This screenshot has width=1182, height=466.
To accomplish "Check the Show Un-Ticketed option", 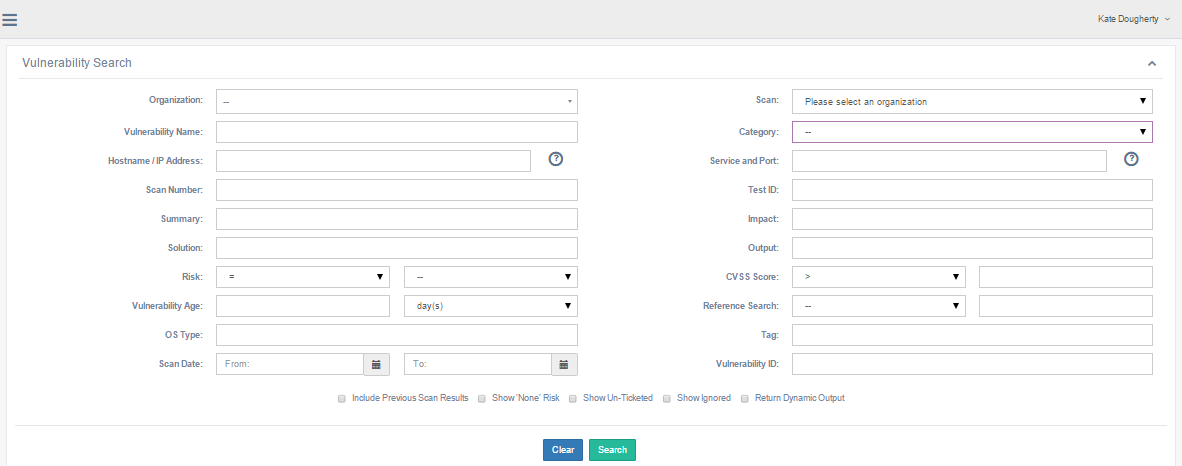I will (573, 398).
